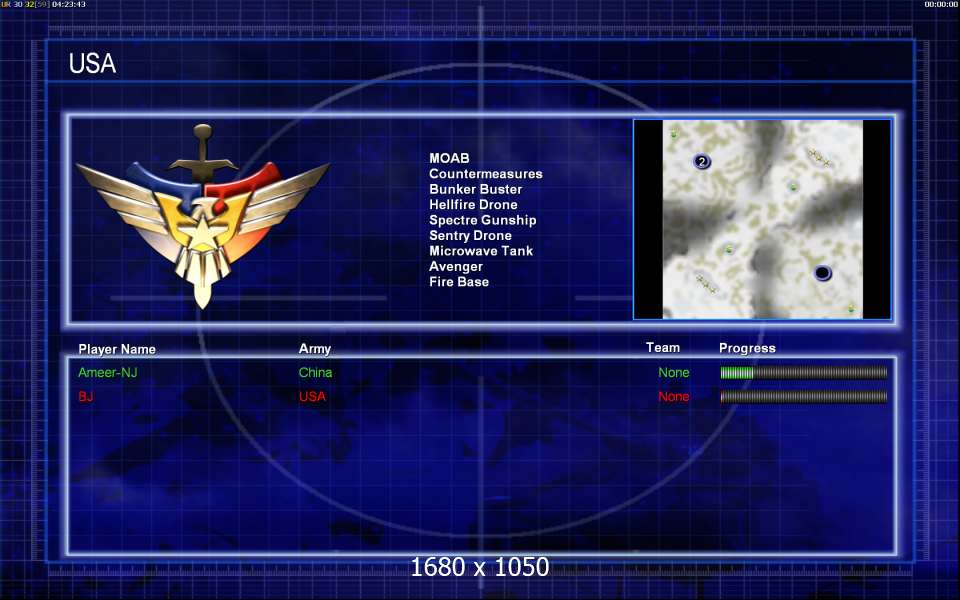Screen dimensions: 960x600
Task: Select Spectre Gunship entry
Action: pyautogui.click(x=482, y=220)
